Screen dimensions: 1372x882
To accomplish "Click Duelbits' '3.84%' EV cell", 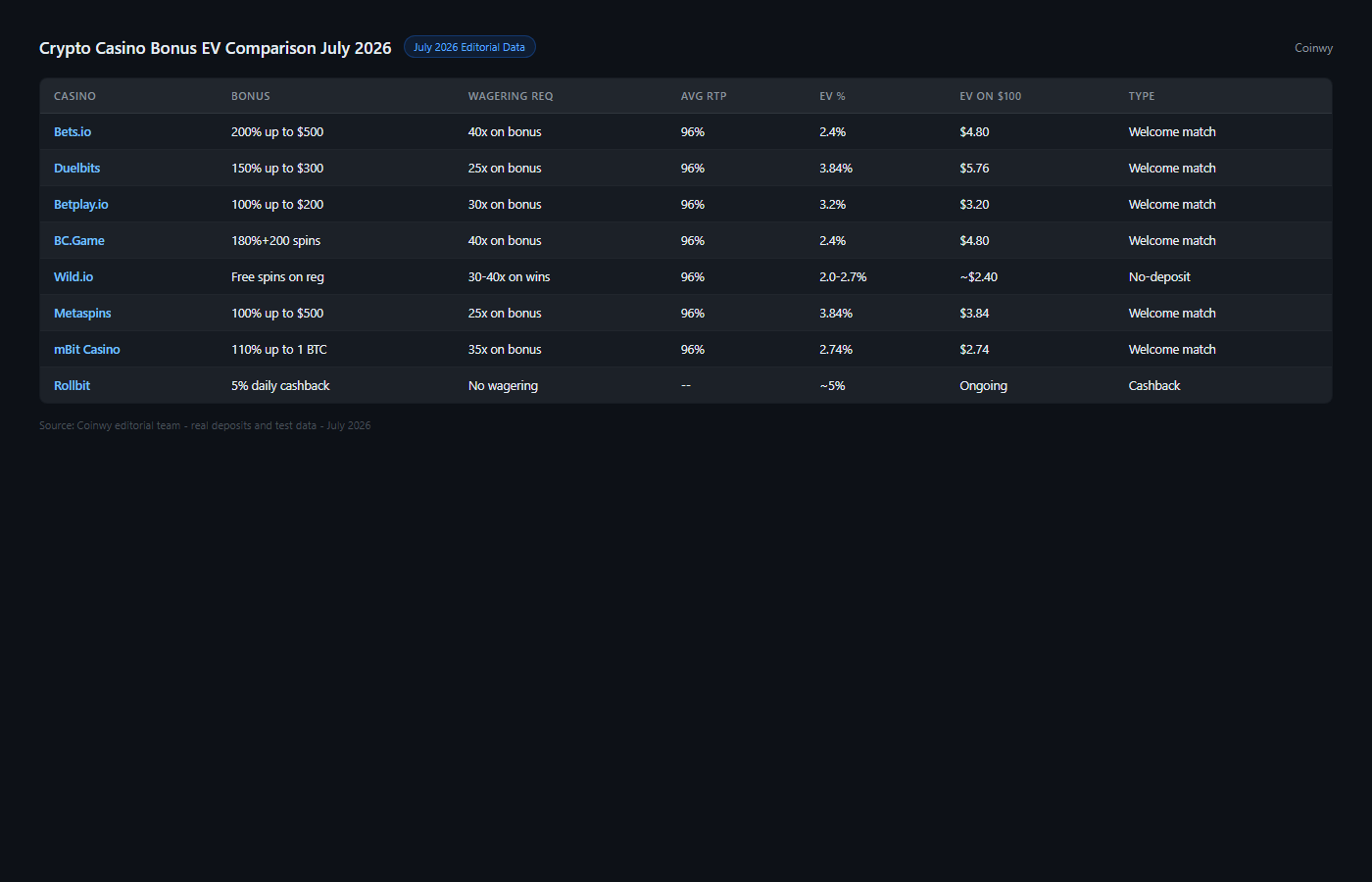I will click(836, 169).
